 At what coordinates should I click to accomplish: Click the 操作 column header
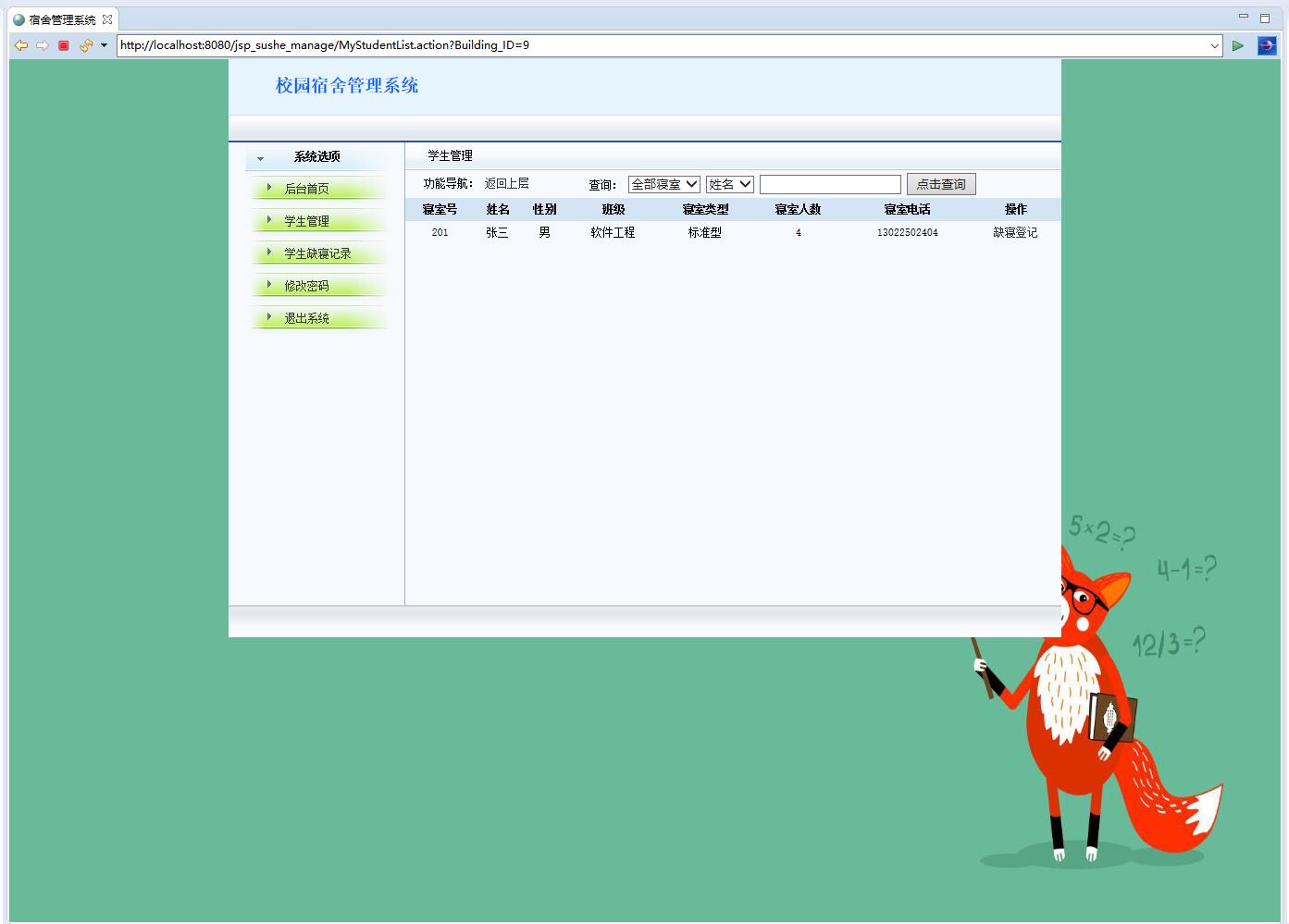click(1016, 210)
